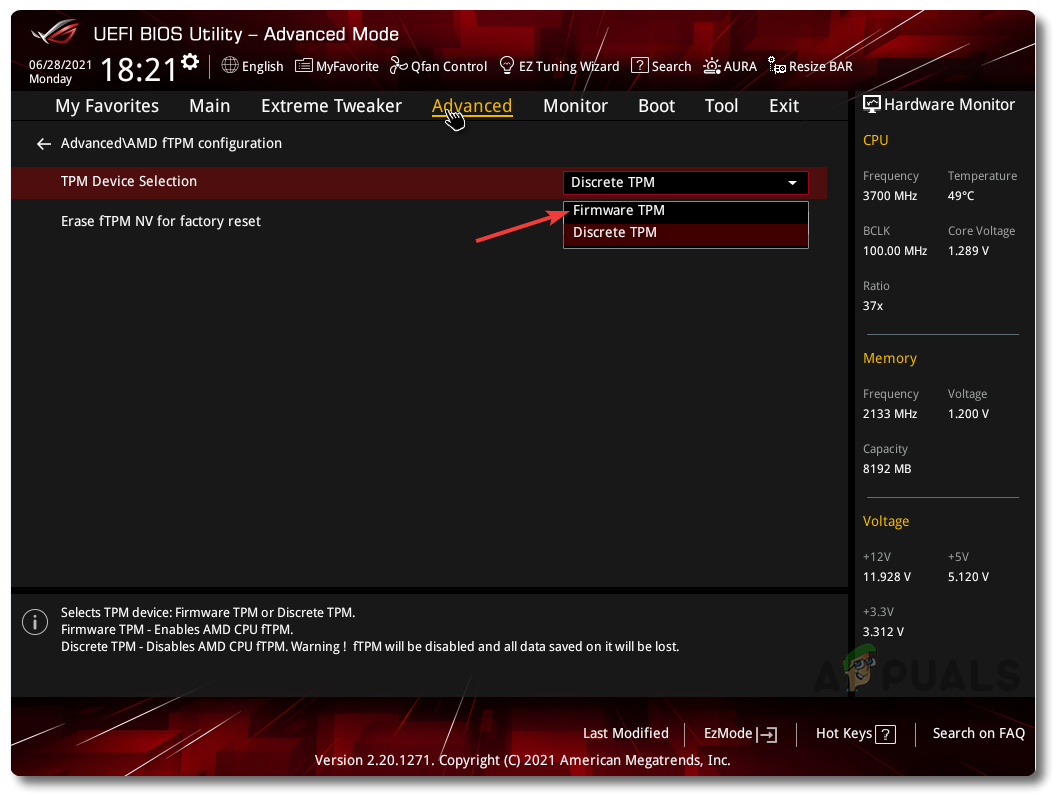Click memory voltage value 1.200 V
The height and width of the screenshot is (794, 1054).
(968, 414)
